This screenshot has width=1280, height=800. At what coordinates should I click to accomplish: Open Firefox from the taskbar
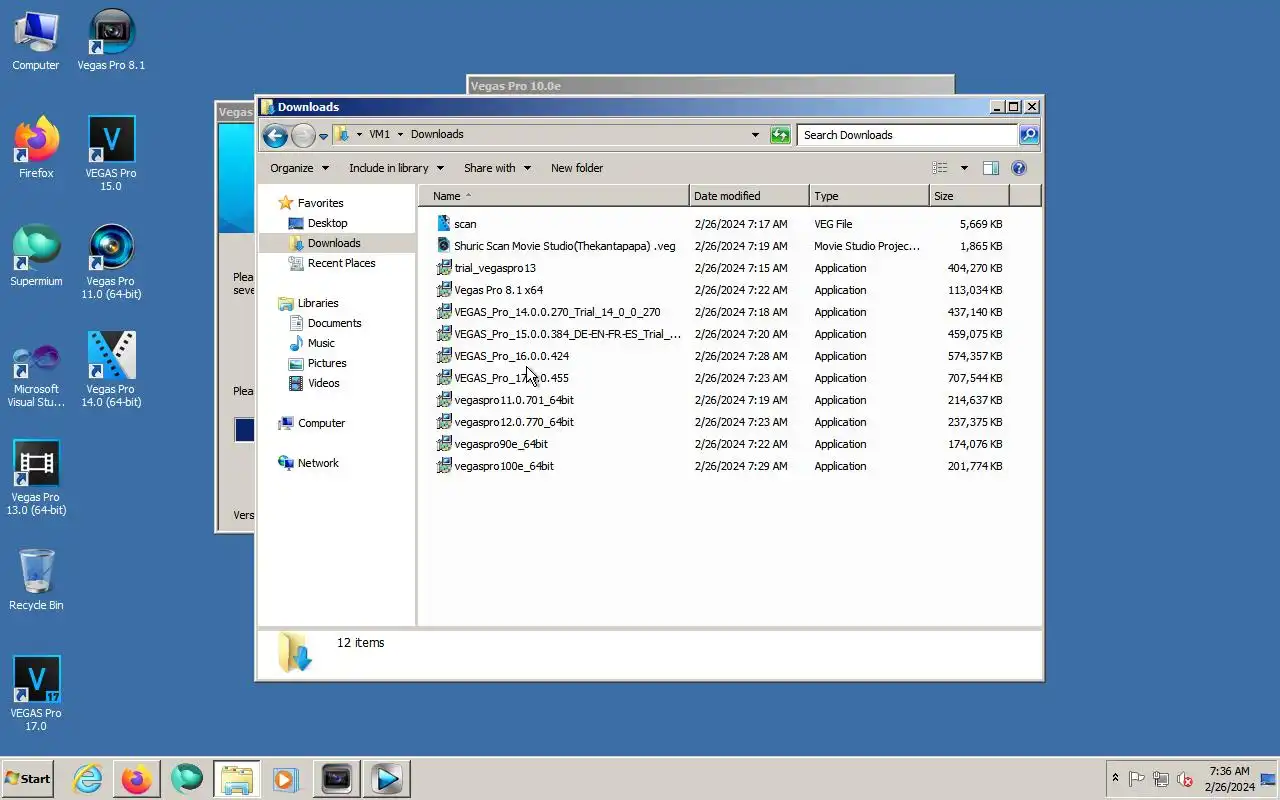(137, 778)
